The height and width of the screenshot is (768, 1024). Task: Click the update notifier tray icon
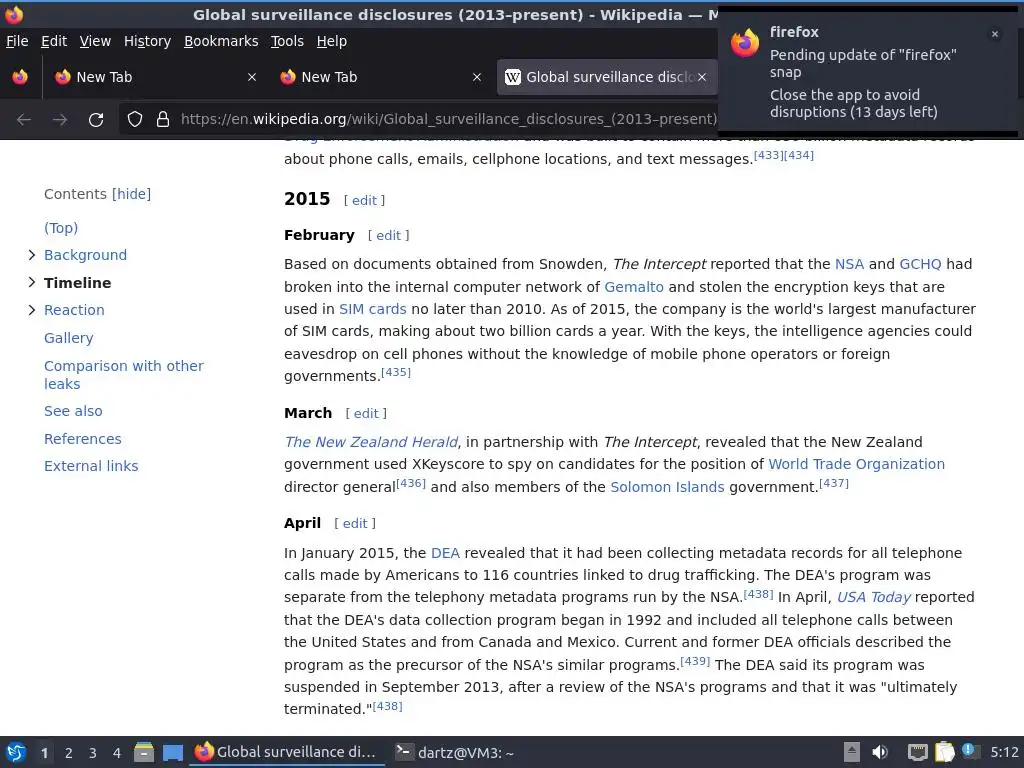point(969,751)
